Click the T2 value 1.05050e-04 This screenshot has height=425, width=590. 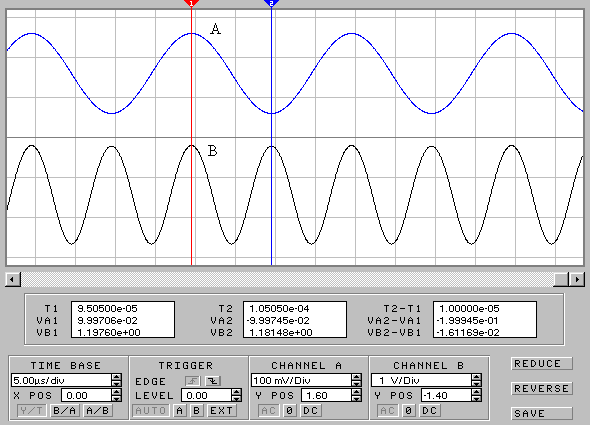coord(279,309)
